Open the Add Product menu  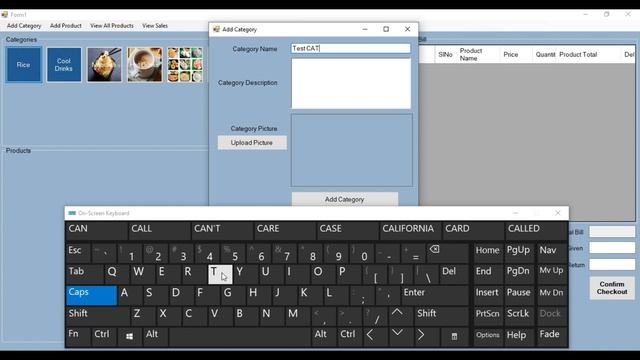click(x=66, y=26)
